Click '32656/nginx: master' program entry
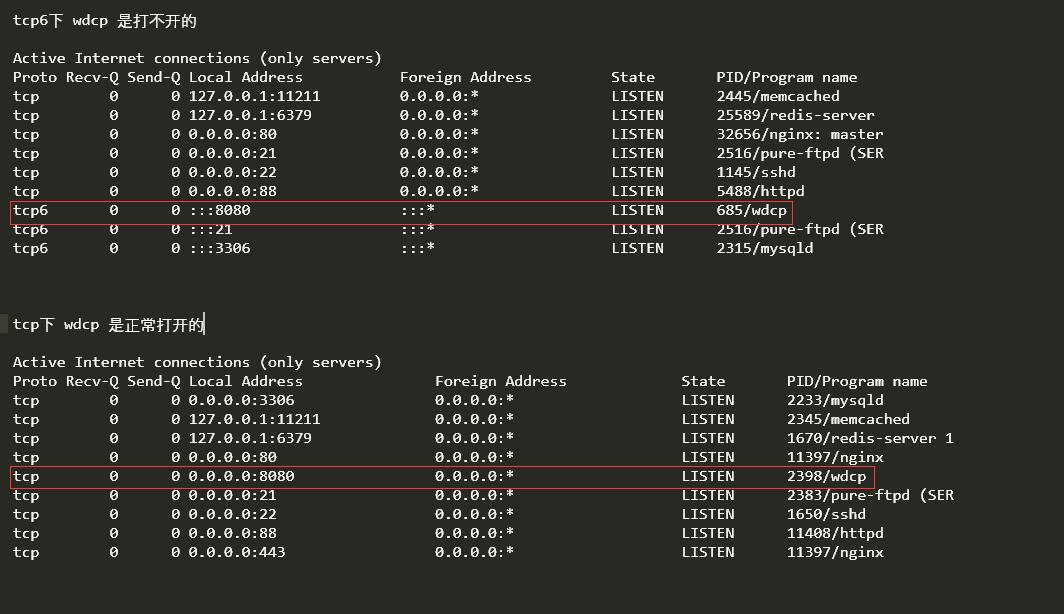 point(800,135)
